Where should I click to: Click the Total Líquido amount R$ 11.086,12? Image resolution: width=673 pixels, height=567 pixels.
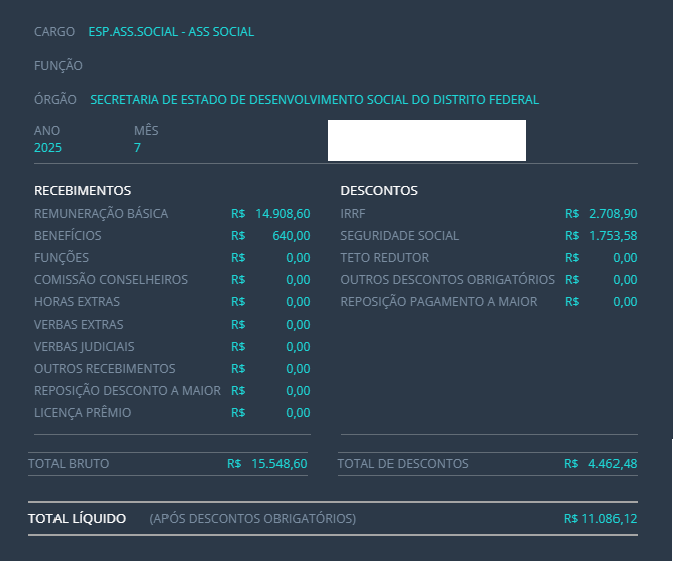pyautogui.click(x=601, y=519)
